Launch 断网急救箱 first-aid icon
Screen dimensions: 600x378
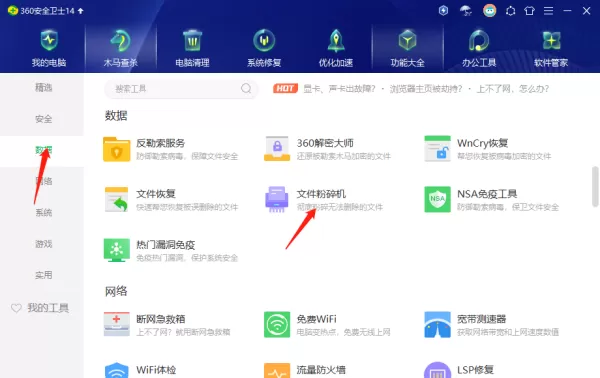(x=117, y=324)
